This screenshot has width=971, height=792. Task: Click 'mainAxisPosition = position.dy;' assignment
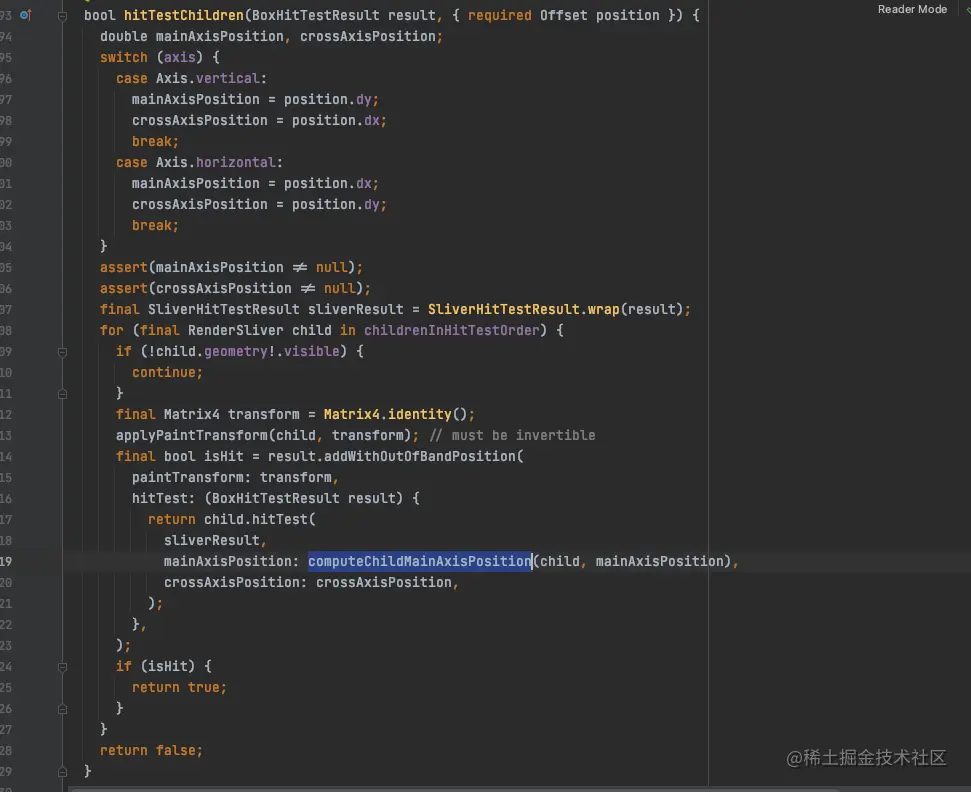coord(255,100)
